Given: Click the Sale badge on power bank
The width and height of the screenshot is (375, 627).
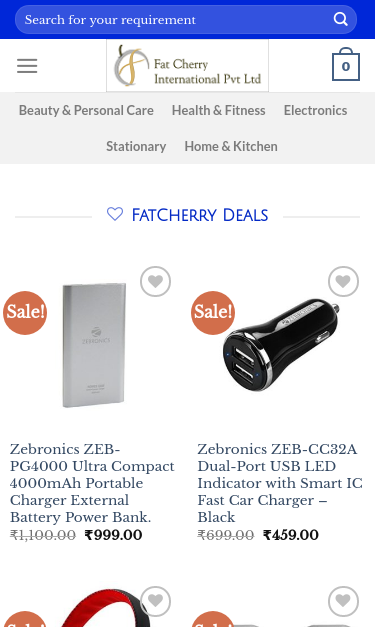Looking at the screenshot, I should click(x=25, y=313).
